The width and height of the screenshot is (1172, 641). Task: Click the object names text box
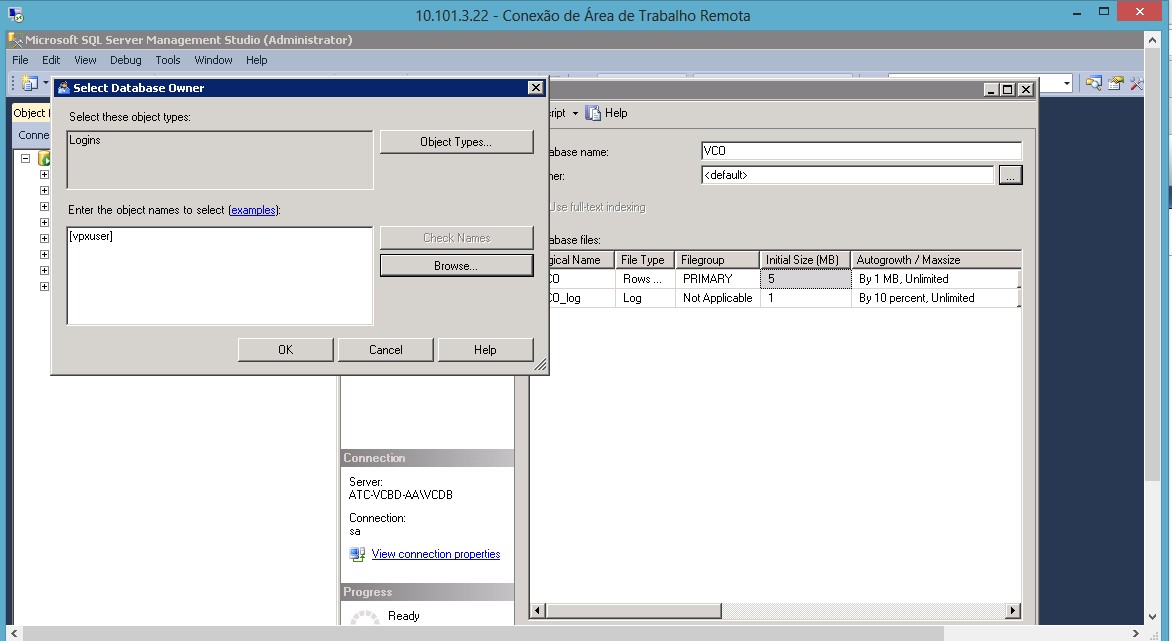219,275
